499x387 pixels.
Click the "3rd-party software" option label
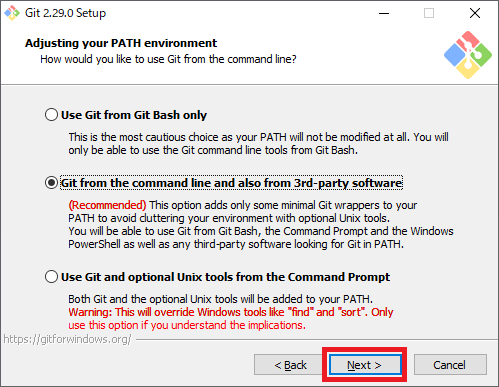(231, 183)
